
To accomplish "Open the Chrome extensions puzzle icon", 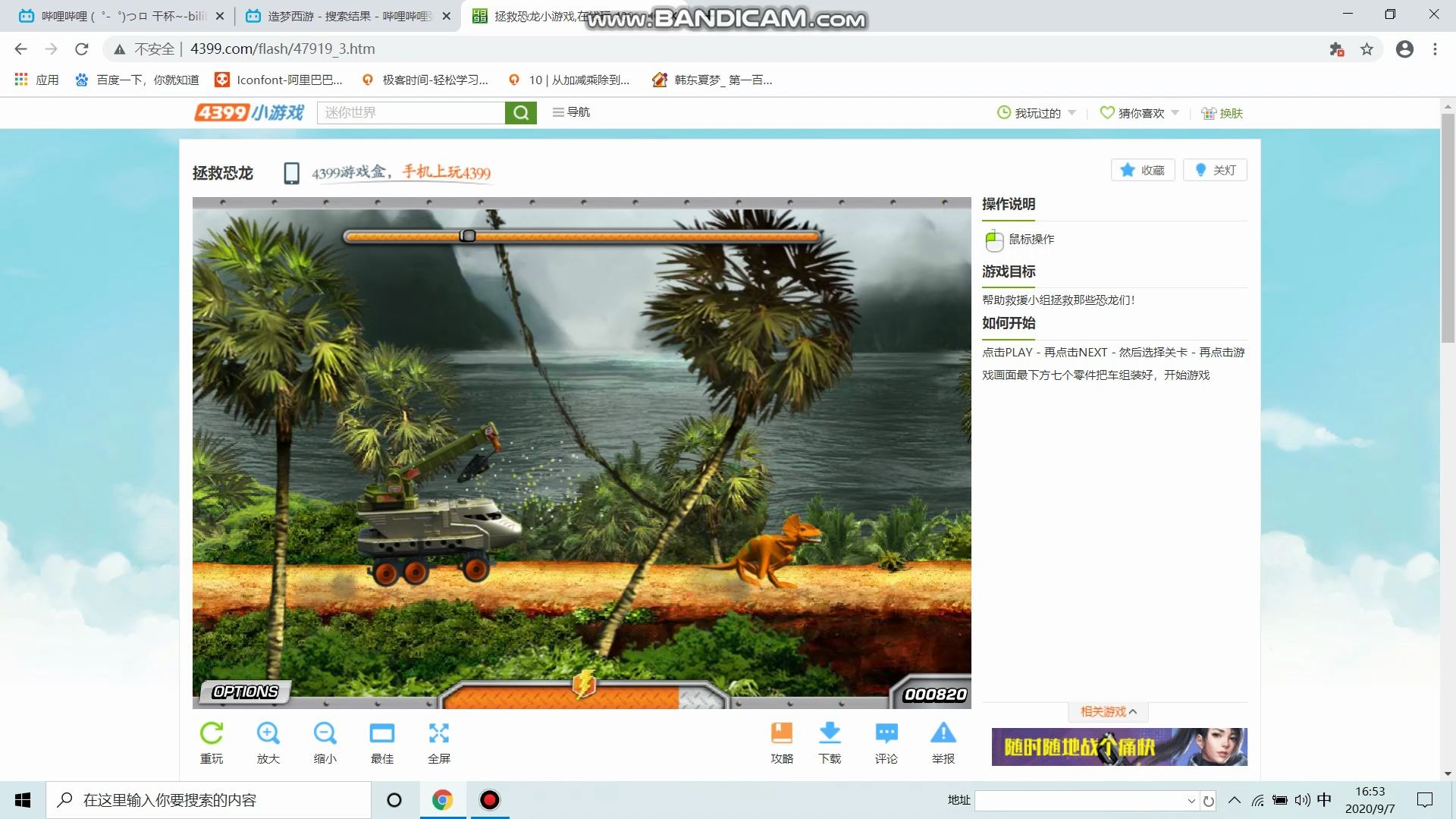I will coord(1336,49).
